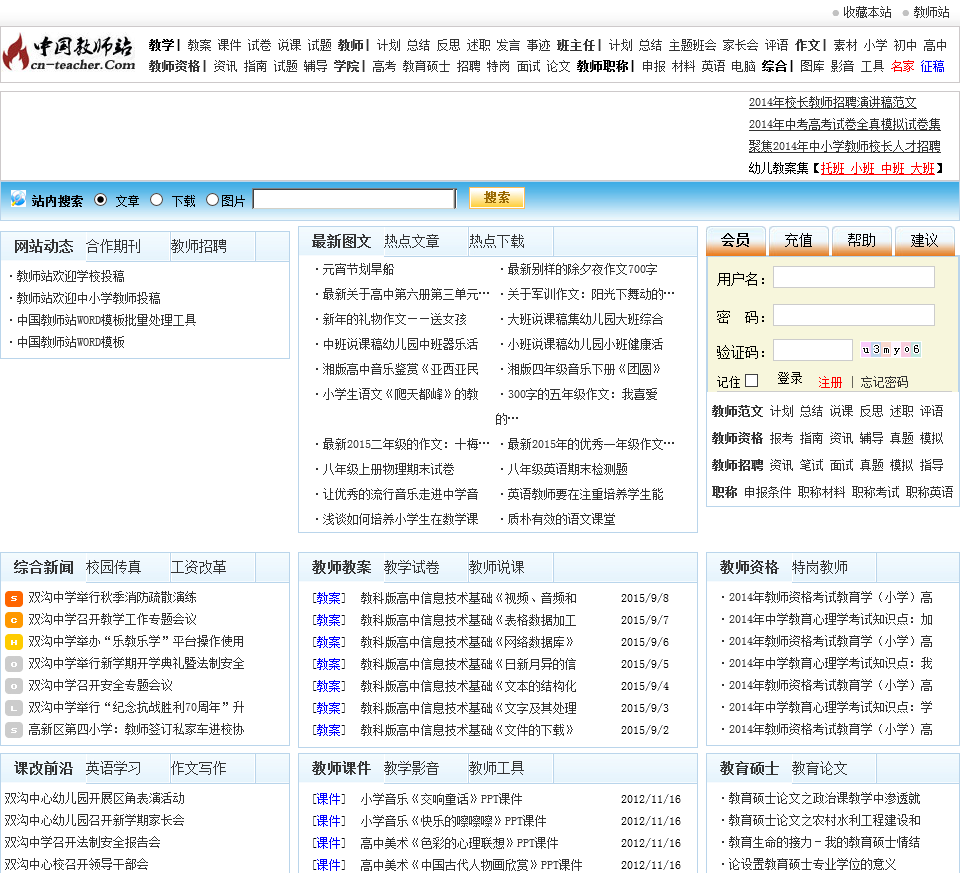Open 2014年中考高考试卷全真模拟试卷集 link
Viewport: 960px width, 873px height.
[x=845, y=125]
